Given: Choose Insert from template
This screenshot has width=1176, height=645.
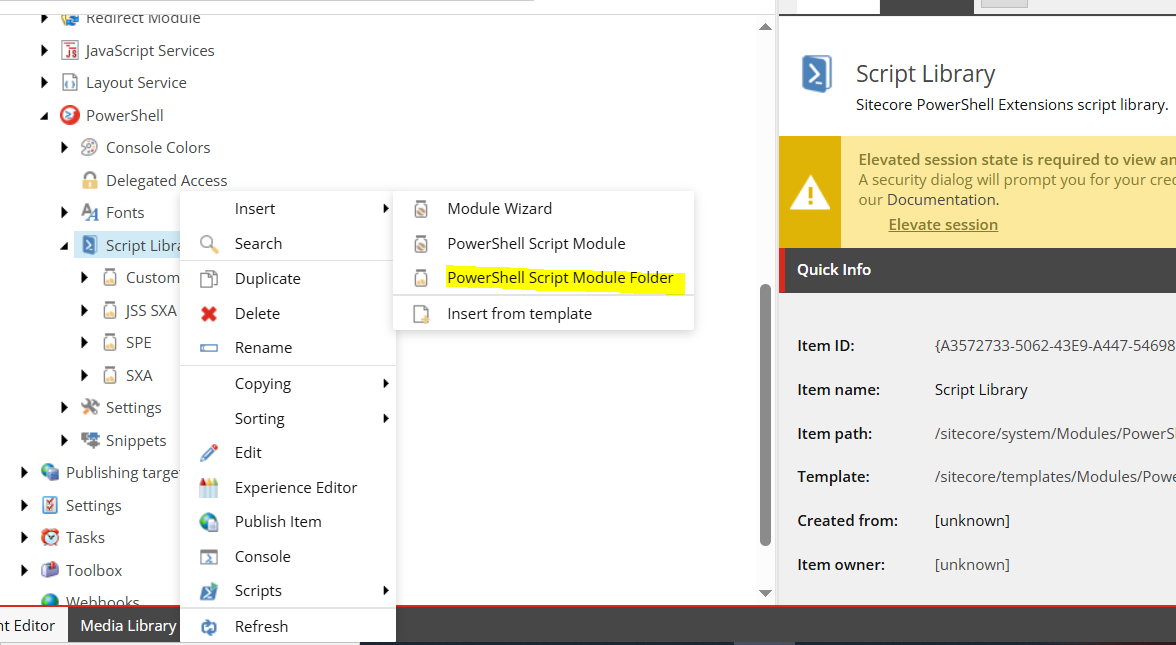Looking at the screenshot, I should click(544, 314).
